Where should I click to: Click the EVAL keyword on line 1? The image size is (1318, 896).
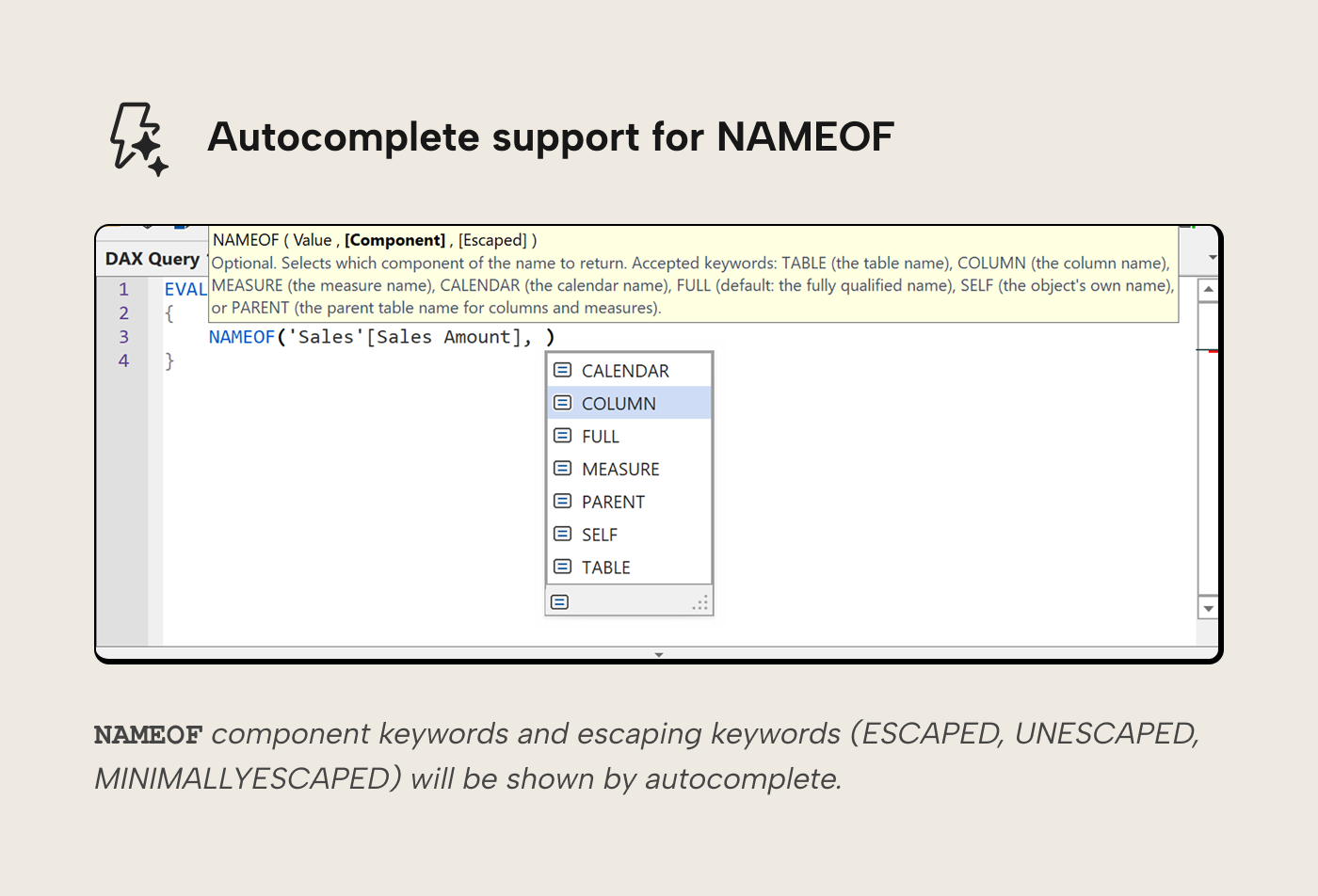pyautogui.click(x=185, y=289)
